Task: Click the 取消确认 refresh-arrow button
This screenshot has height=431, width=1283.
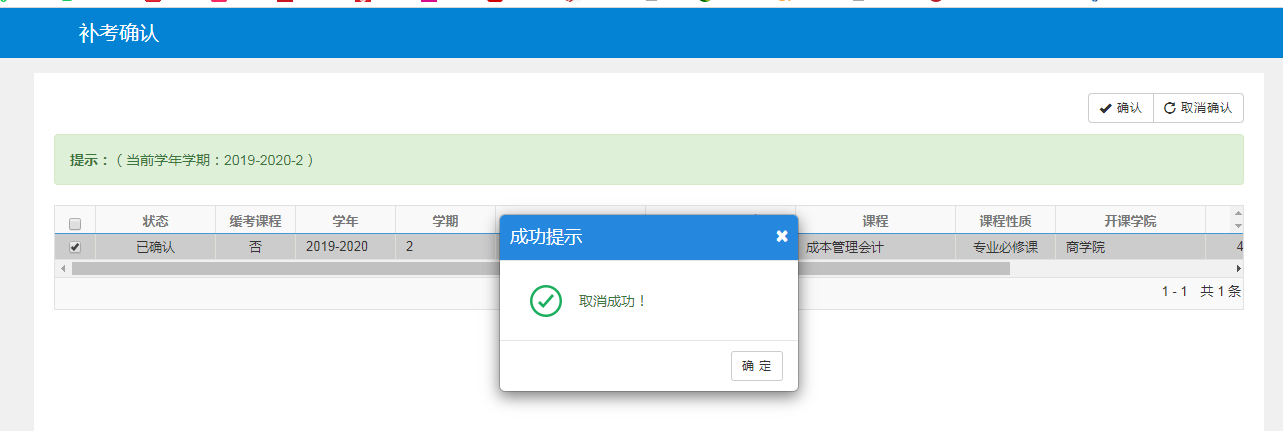Action: point(1198,108)
